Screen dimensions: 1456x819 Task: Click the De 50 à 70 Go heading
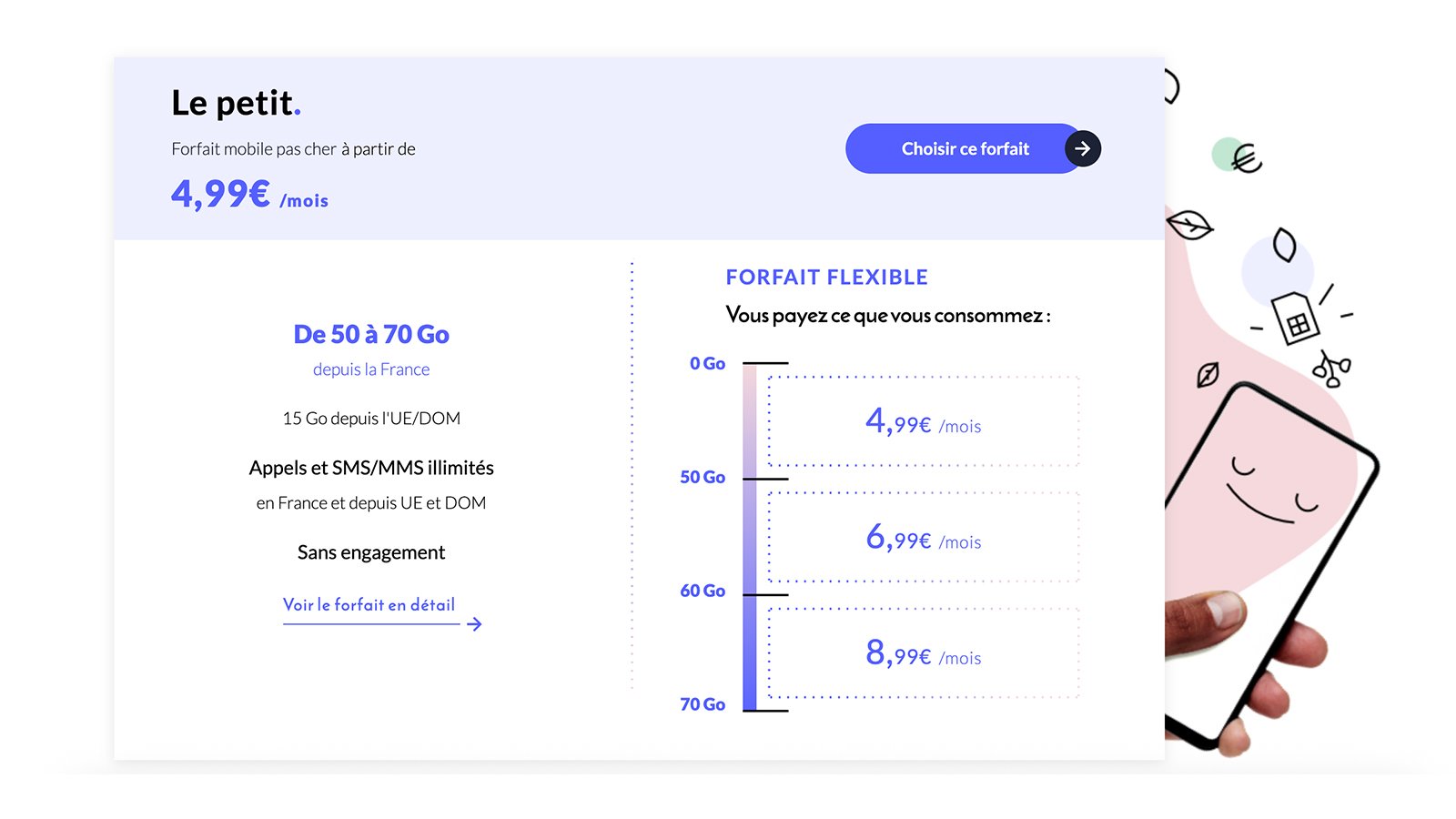point(371,334)
